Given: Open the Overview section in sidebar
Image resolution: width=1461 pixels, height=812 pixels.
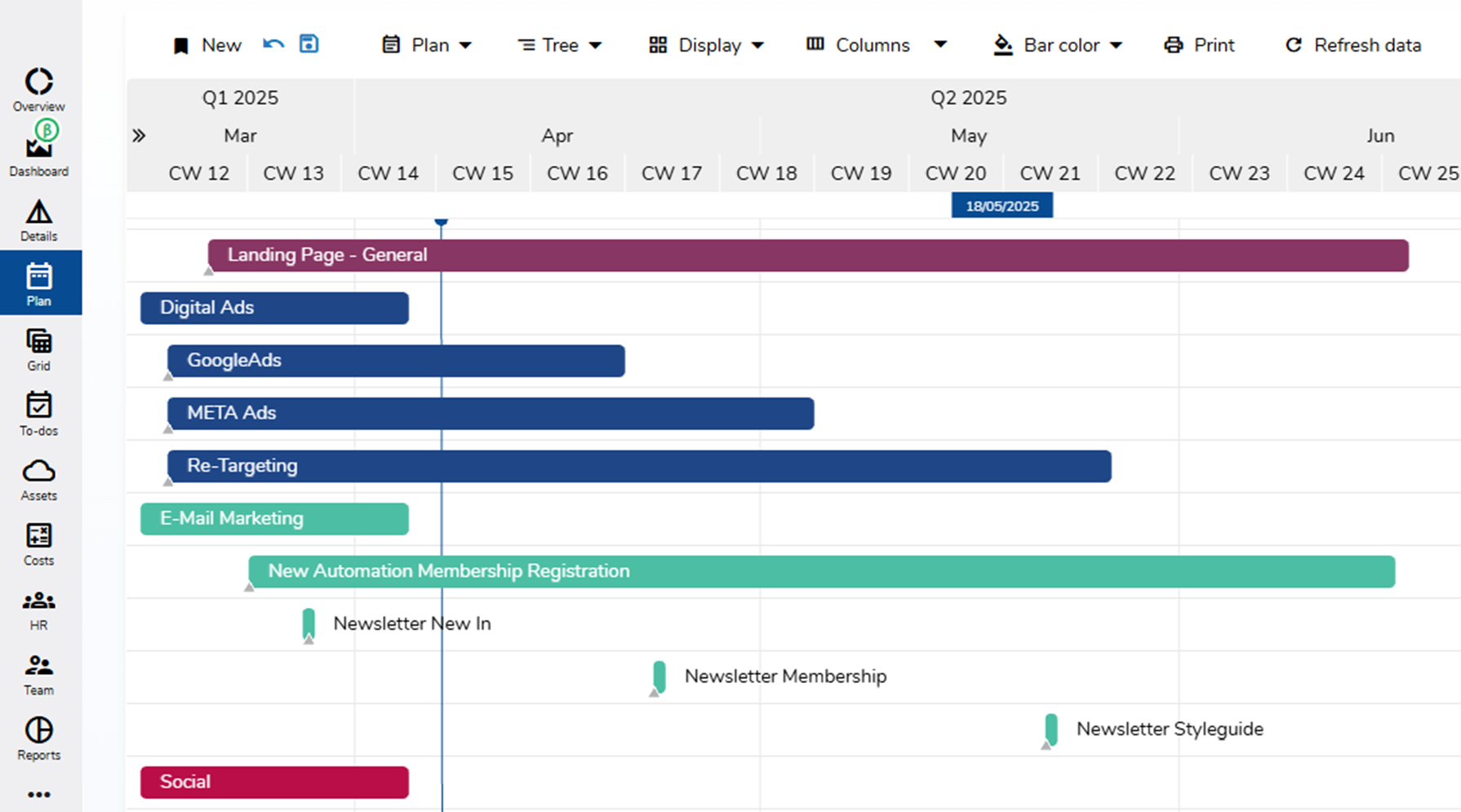Looking at the screenshot, I should click(x=38, y=90).
